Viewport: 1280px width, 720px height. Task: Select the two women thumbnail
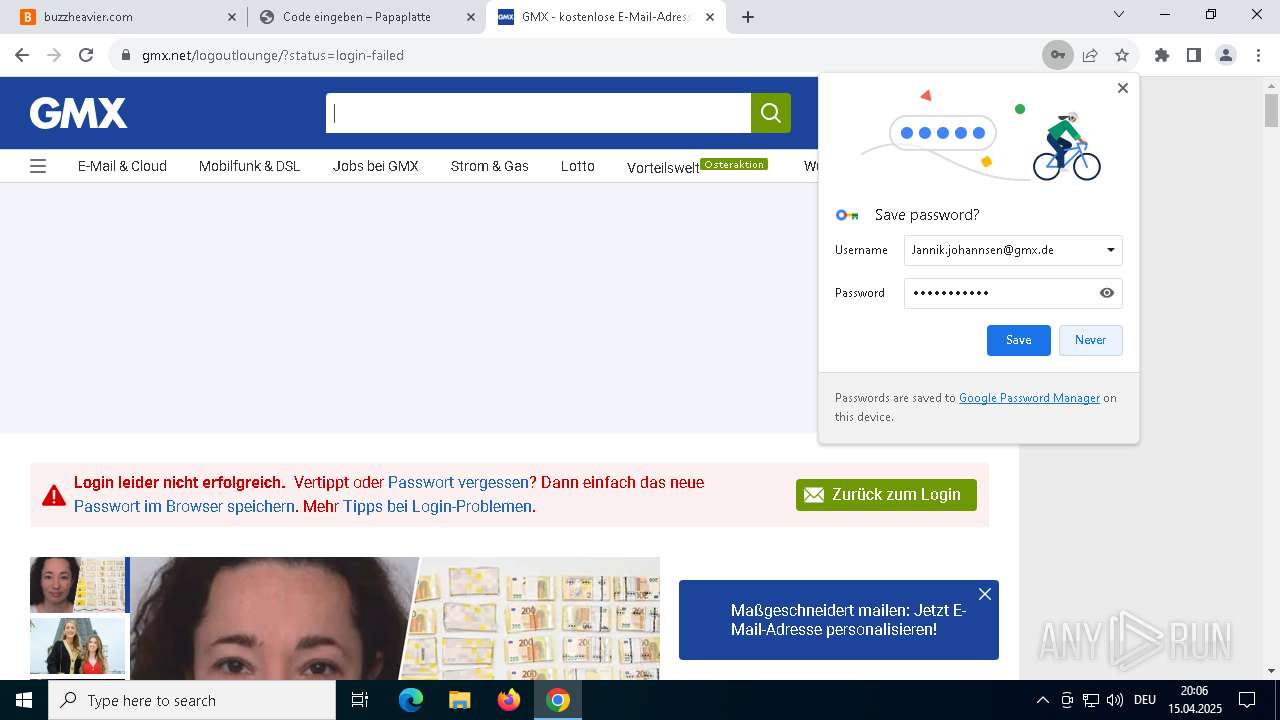(77, 647)
